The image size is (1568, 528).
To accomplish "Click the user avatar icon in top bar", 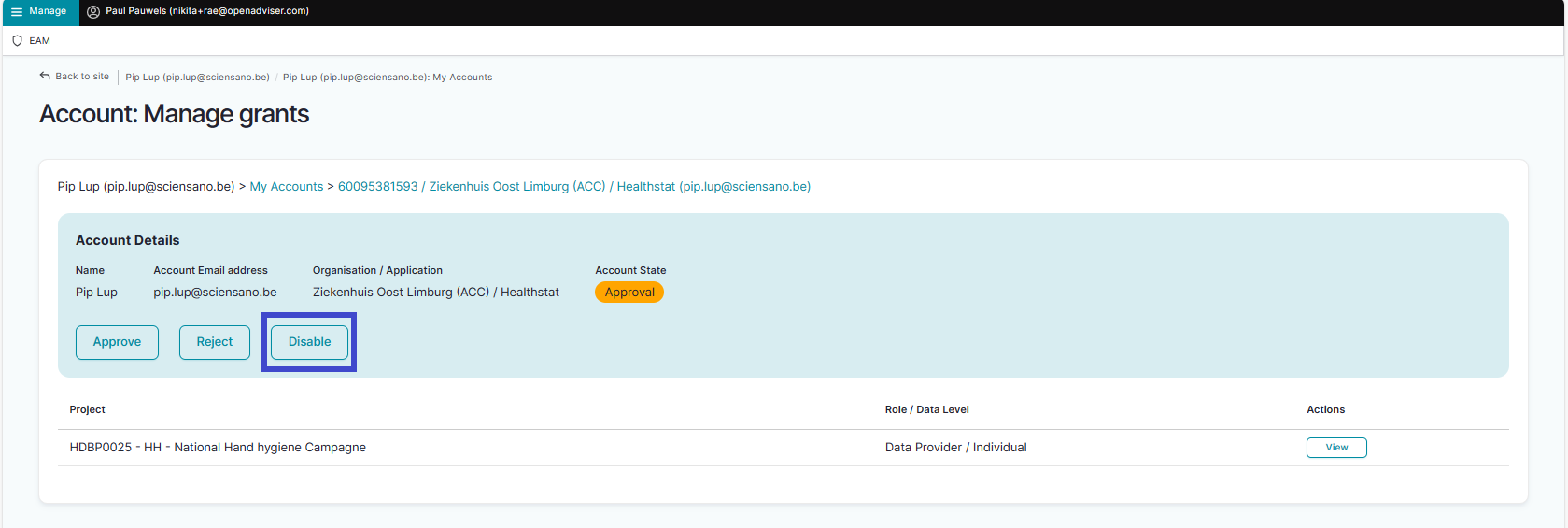I will 93,12.
